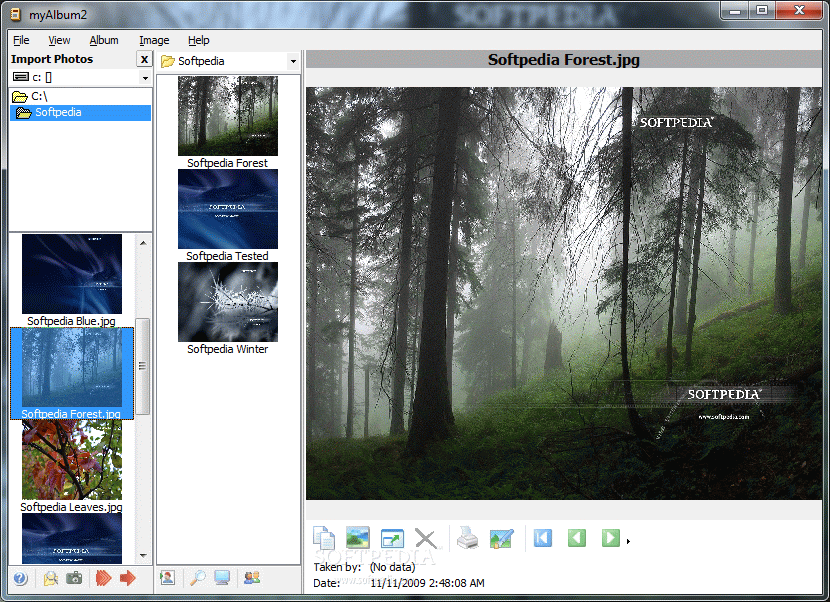
Task: Go to next image with green right arrow
Action: pos(611,538)
